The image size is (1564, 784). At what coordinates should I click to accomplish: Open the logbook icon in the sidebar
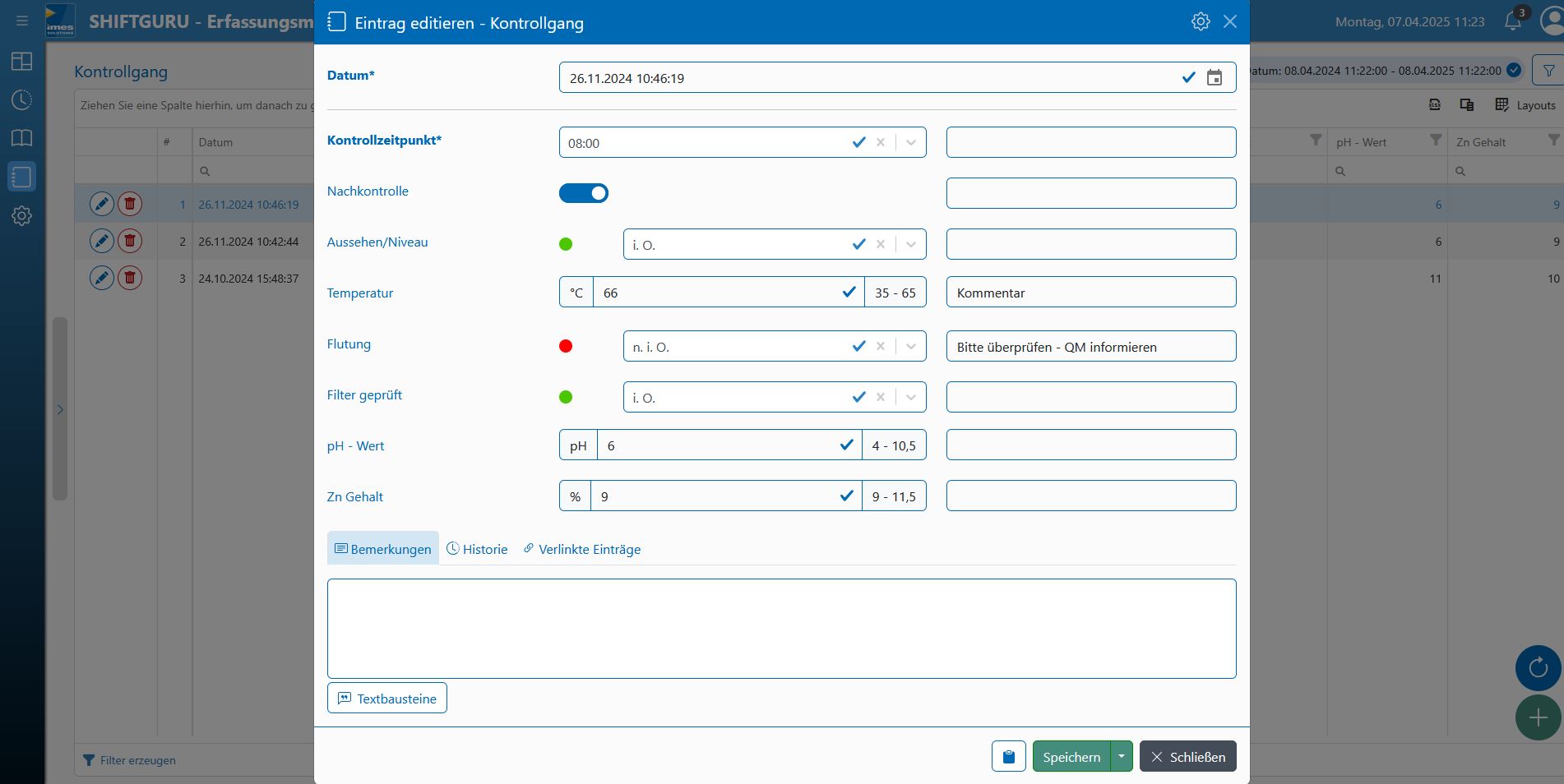(22, 138)
